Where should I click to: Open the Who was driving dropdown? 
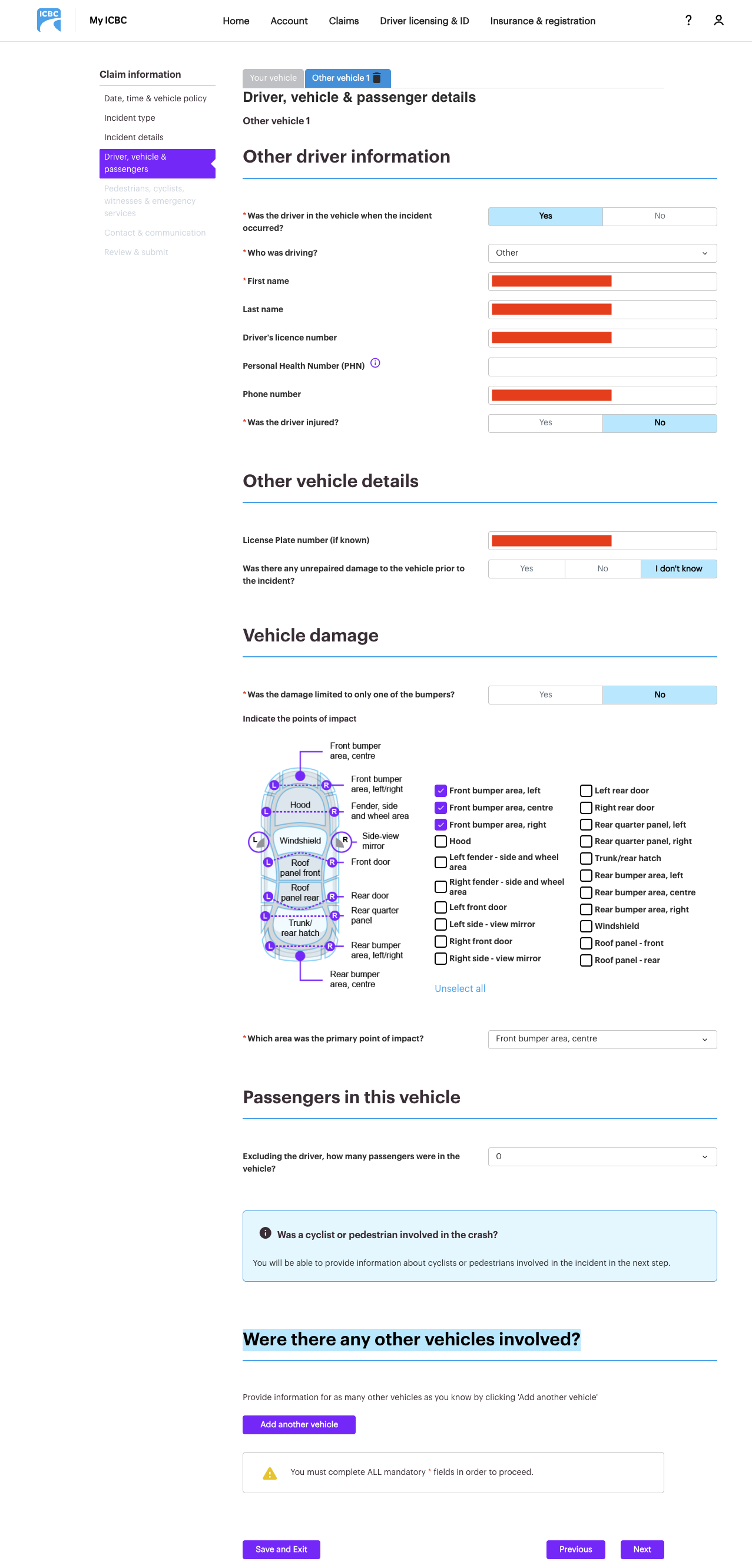click(602, 253)
